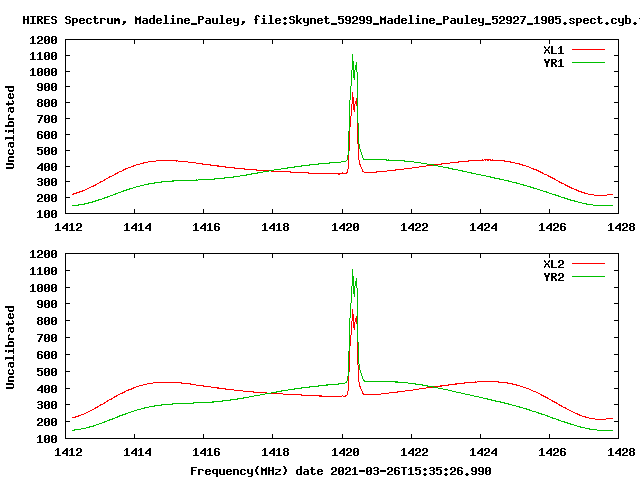Click the 1418 frequency tick under the upper plot
Screen dimensions: 640x480
point(275,227)
